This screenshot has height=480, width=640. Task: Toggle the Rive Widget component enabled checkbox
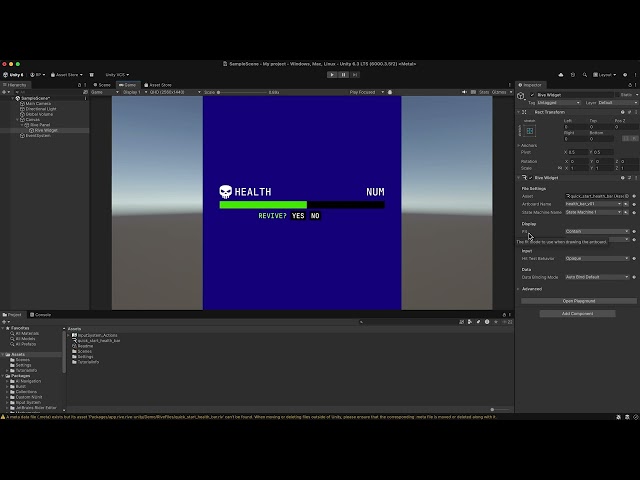pos(531,178)
